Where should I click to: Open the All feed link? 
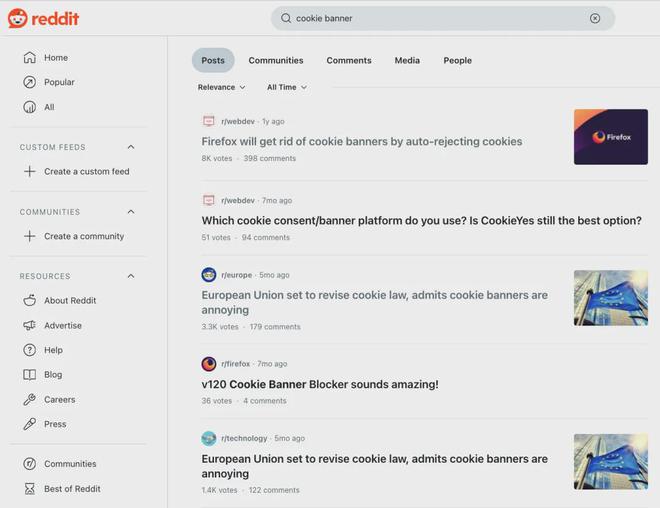pos(49,107)
